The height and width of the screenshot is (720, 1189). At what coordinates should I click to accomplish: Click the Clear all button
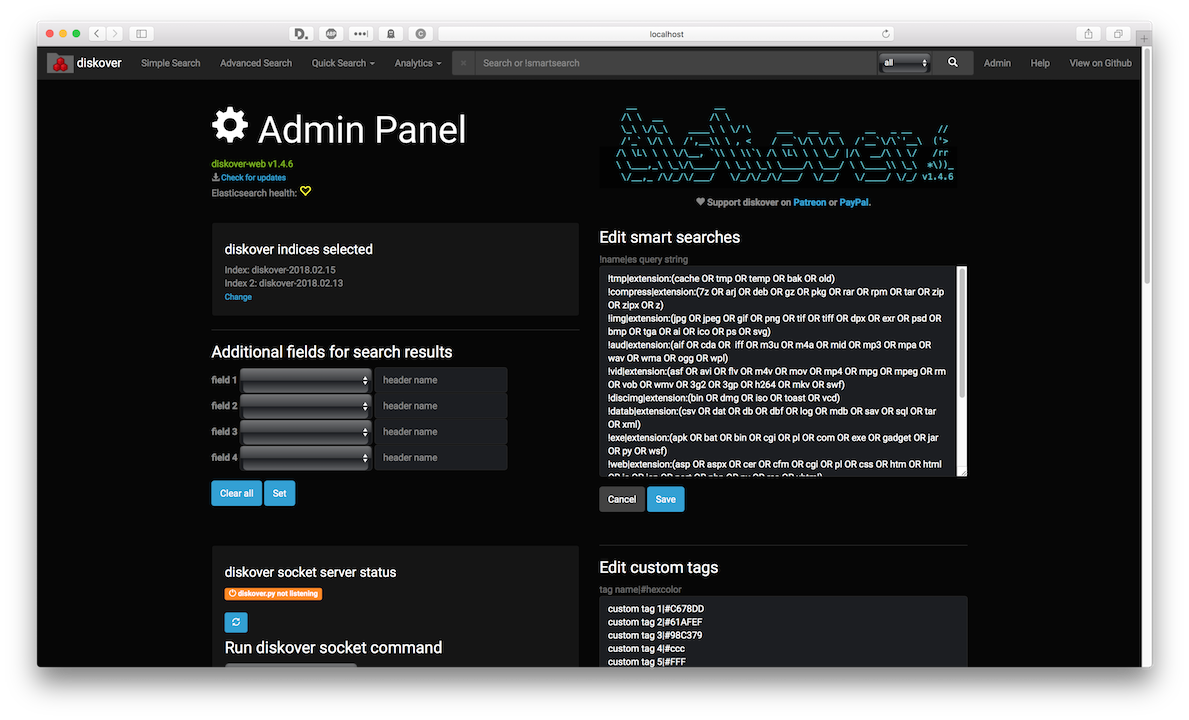pos(237,493)
